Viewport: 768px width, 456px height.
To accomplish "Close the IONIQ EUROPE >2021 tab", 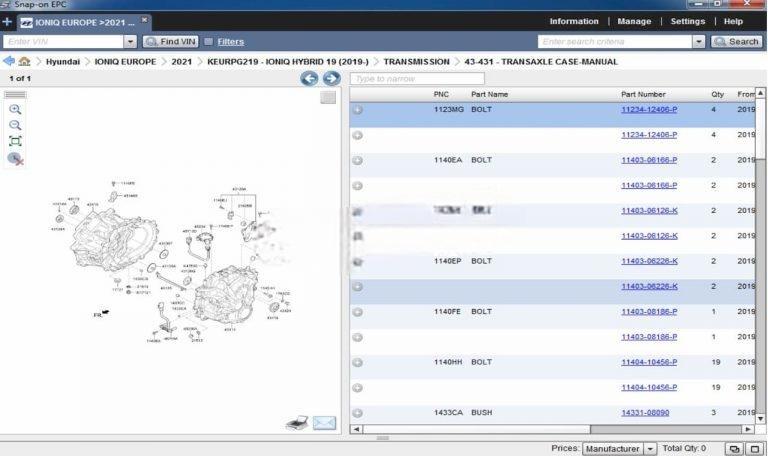I will tap(144, 20).
